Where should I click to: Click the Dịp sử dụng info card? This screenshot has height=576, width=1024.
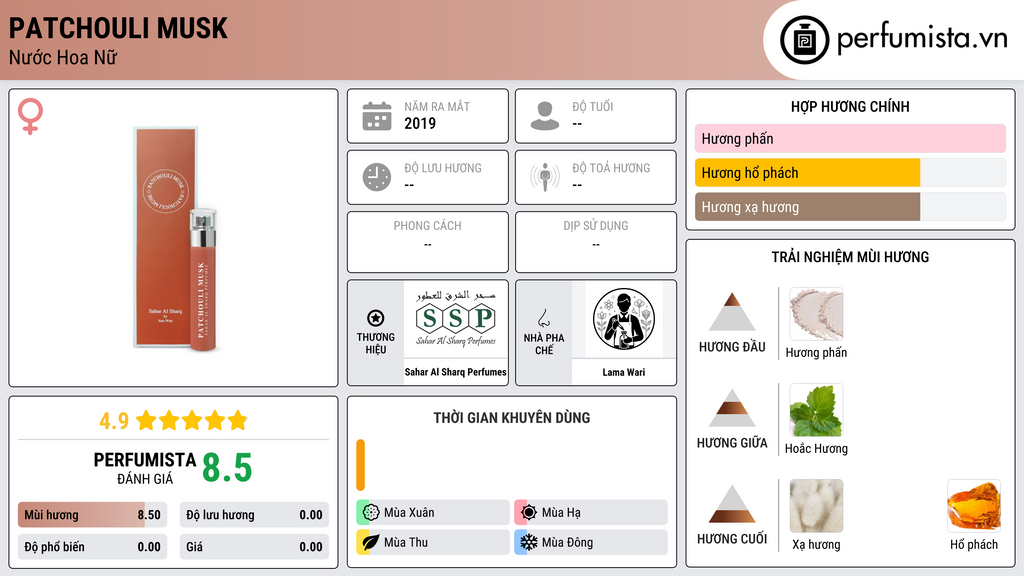[596, 242]
